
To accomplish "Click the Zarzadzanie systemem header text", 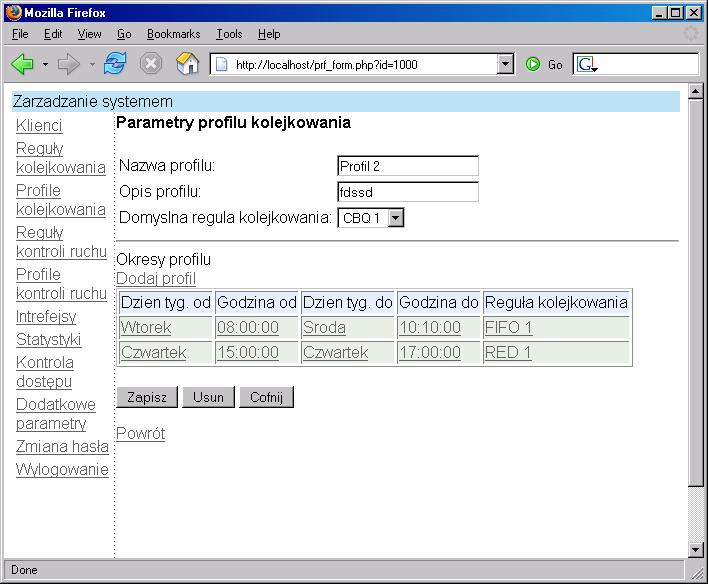I will [93, 102].
